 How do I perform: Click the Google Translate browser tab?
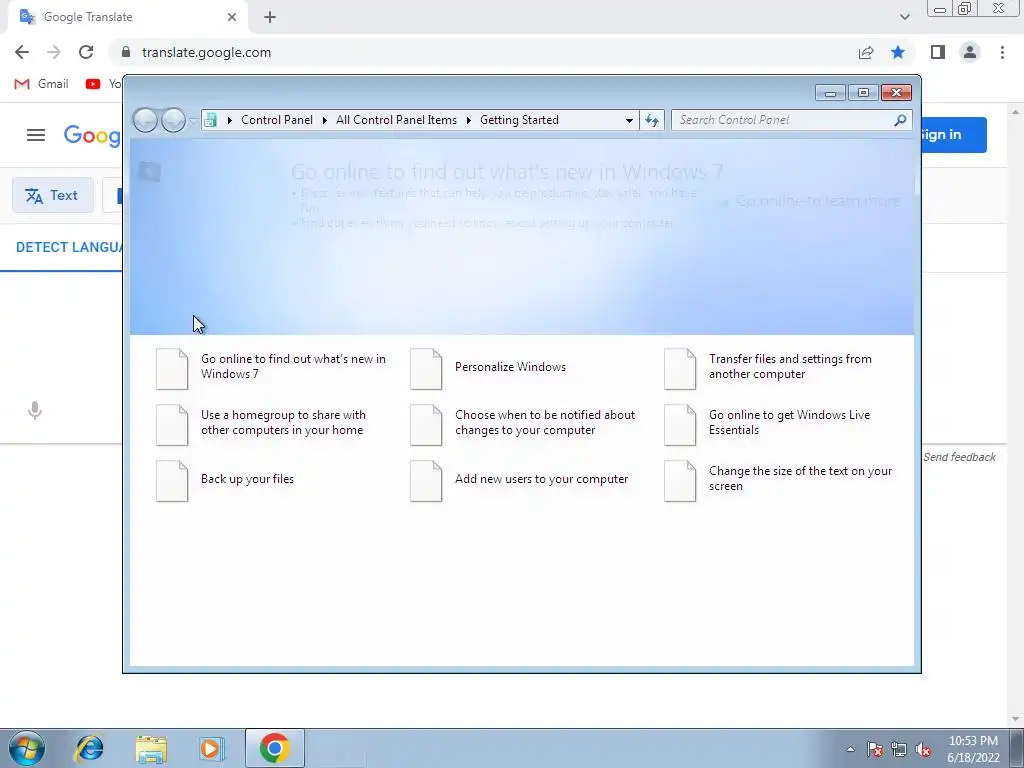coord(127,17)
